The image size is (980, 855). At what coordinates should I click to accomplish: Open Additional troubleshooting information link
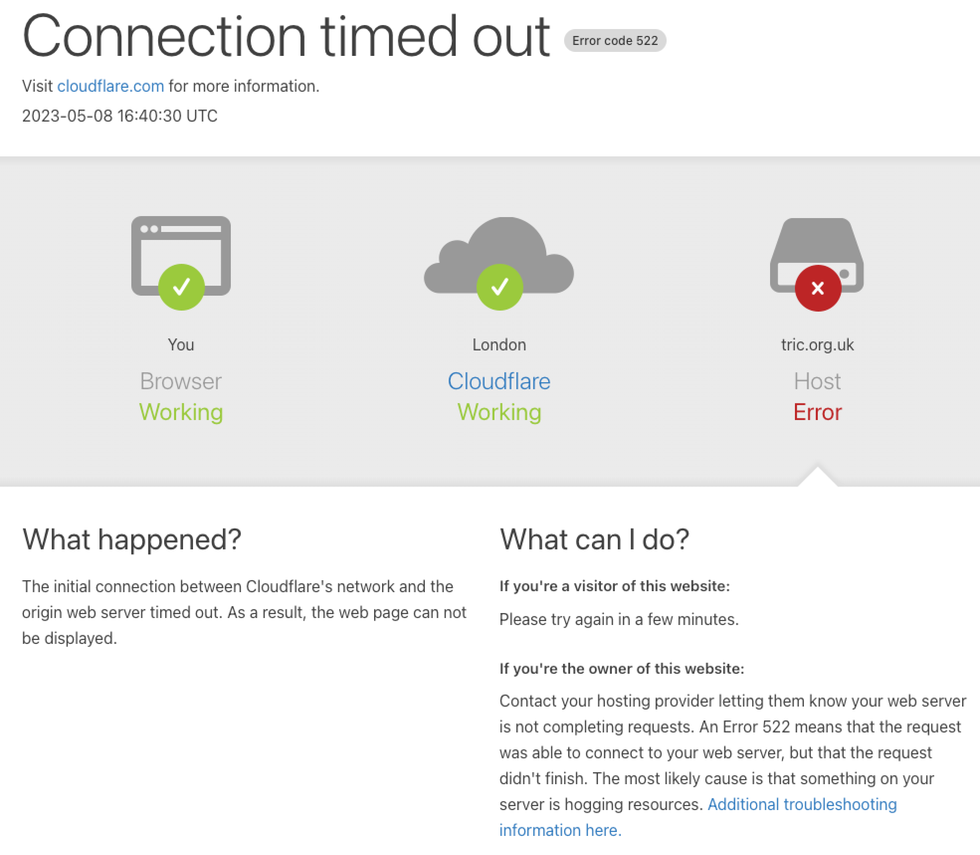[x=801, y=805]
